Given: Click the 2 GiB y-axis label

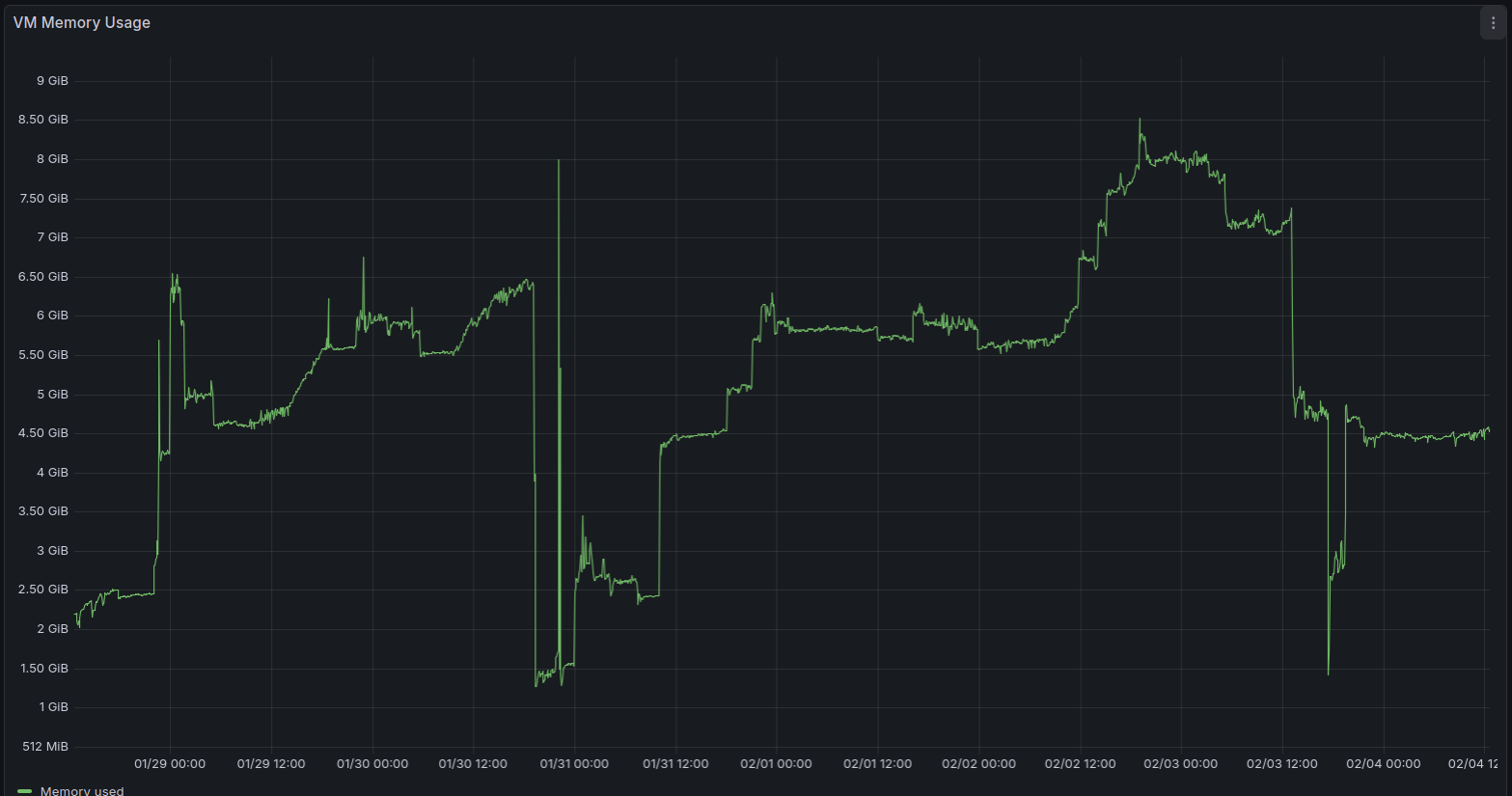Looking at the screenshot, I should point(52,628).
